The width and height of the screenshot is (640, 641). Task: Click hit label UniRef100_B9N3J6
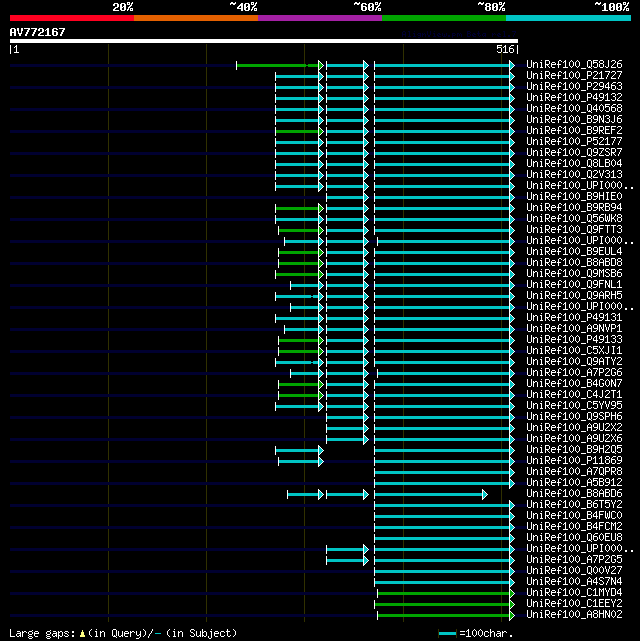[574, 120]
